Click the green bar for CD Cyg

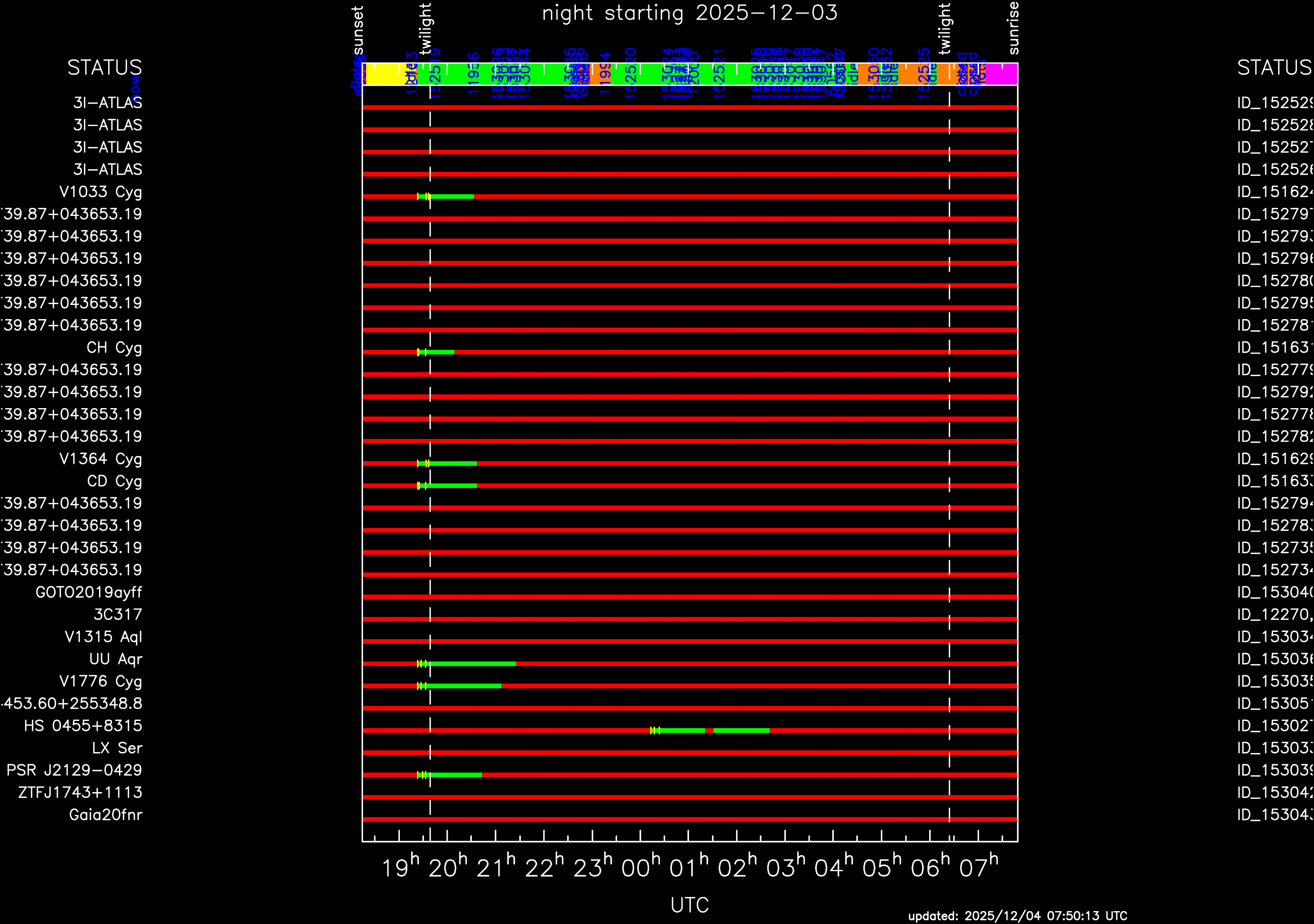coord(452,486)
